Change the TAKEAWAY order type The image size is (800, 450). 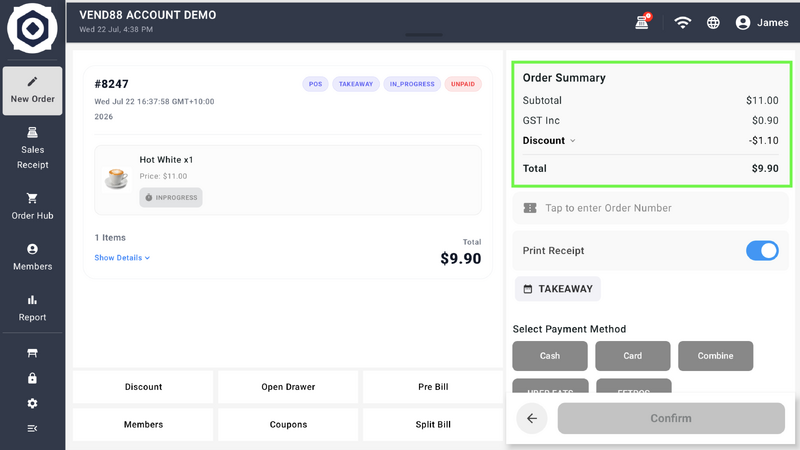coord(558,289)
